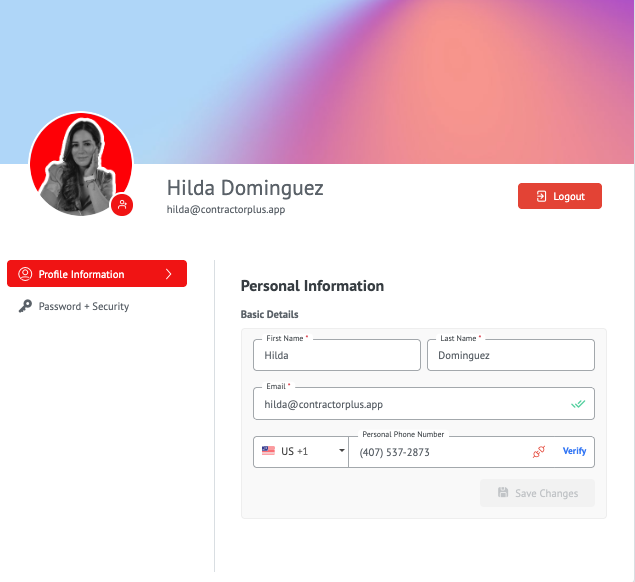635x582 pixels.
Task: Select the Profile Information tab
Action: pyautogui.click(x=97, y=273)
